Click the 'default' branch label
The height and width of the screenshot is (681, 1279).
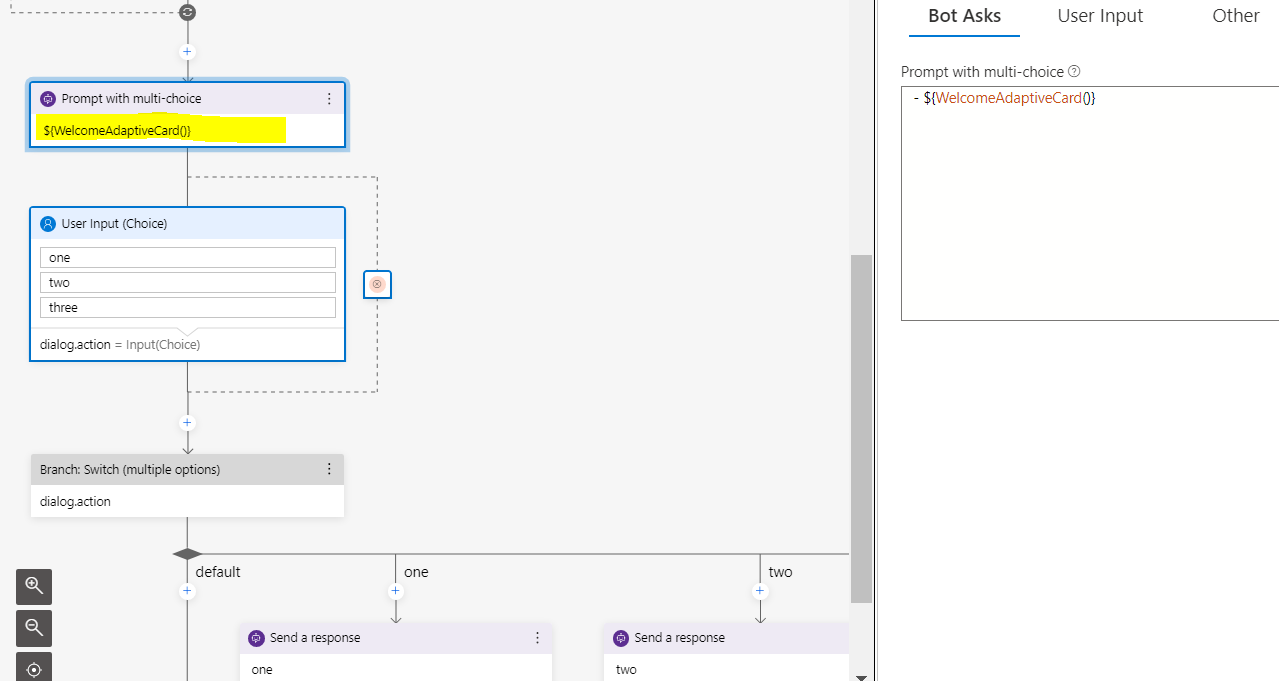pos(218,572)
